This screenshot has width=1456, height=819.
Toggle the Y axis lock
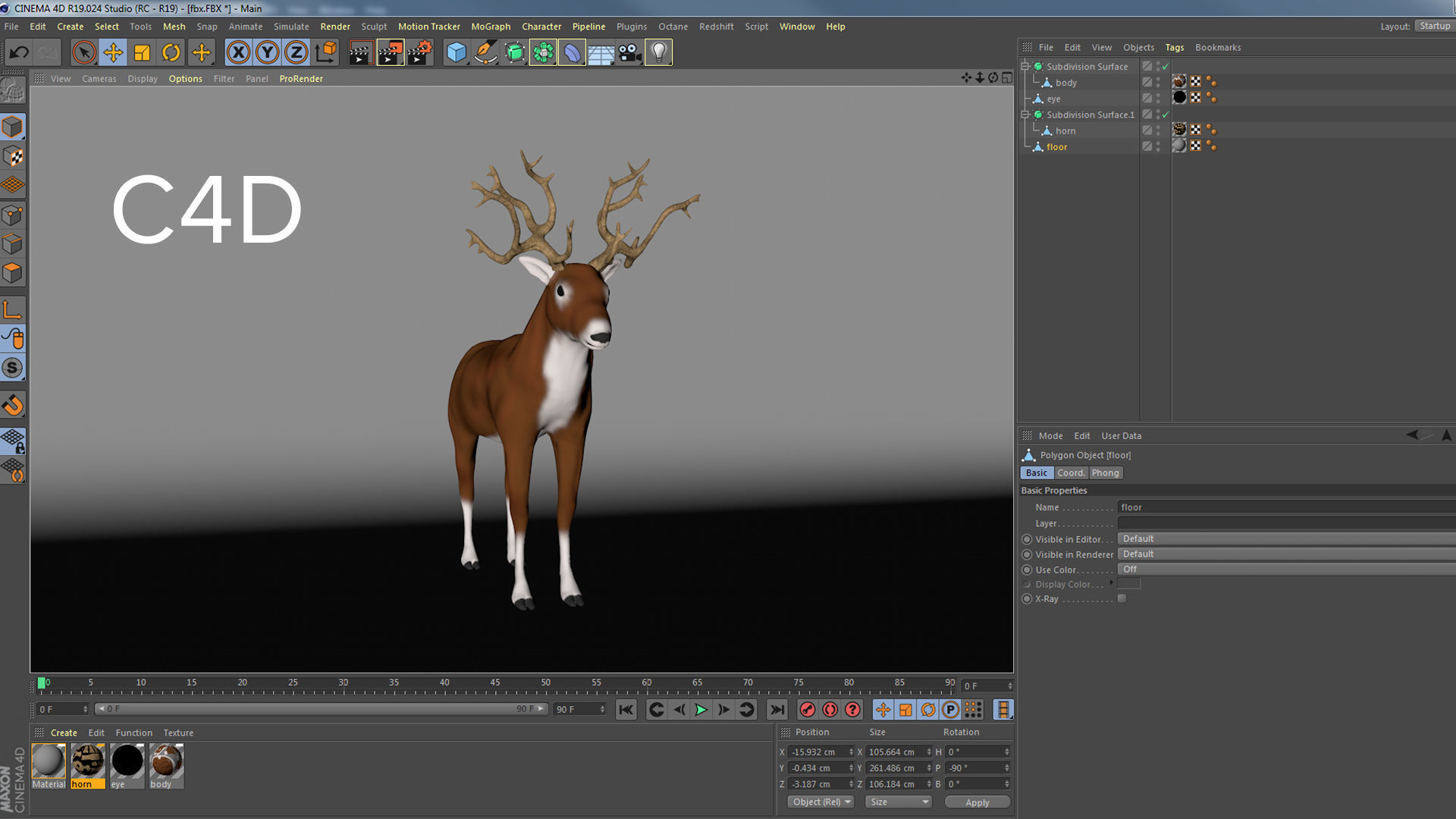coord(267,52)
